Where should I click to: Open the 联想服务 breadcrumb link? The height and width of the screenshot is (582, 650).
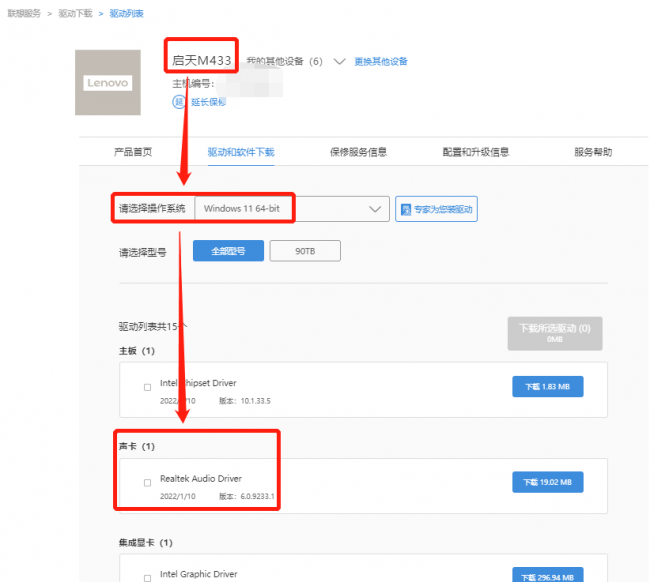24,14
